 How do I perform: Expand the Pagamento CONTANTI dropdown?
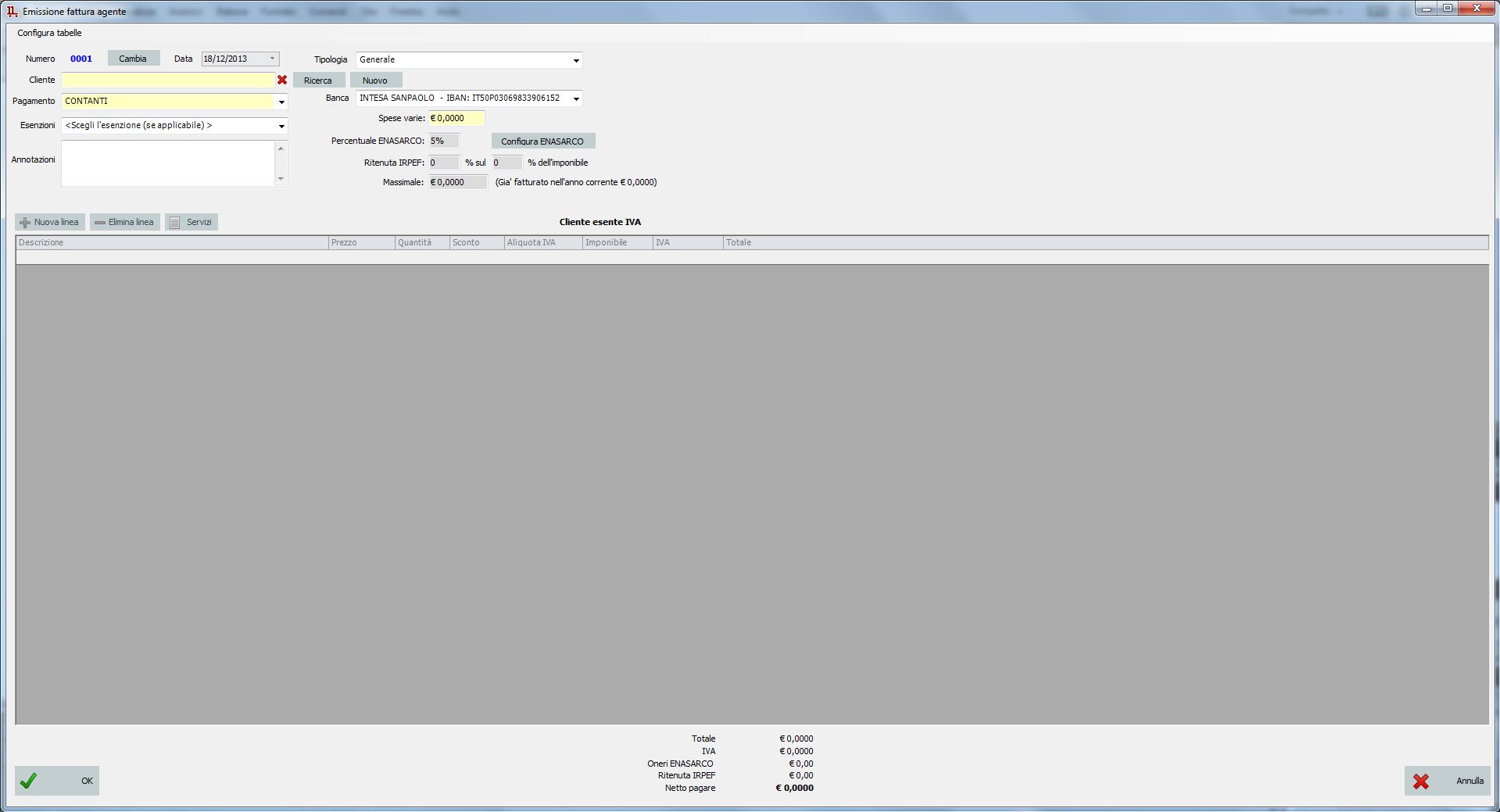[281, 102]
